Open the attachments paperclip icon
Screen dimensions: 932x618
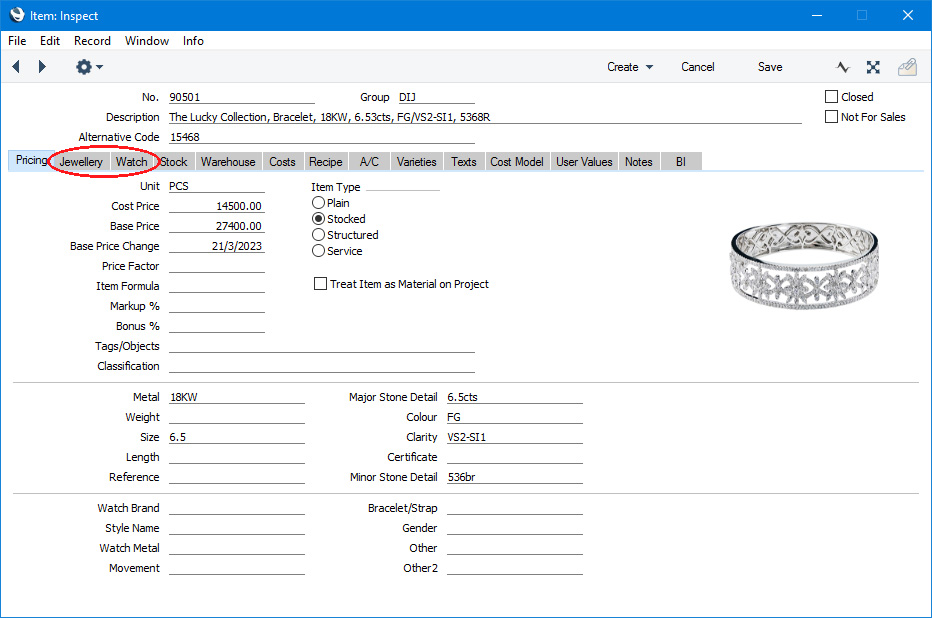tap(907, 67)
